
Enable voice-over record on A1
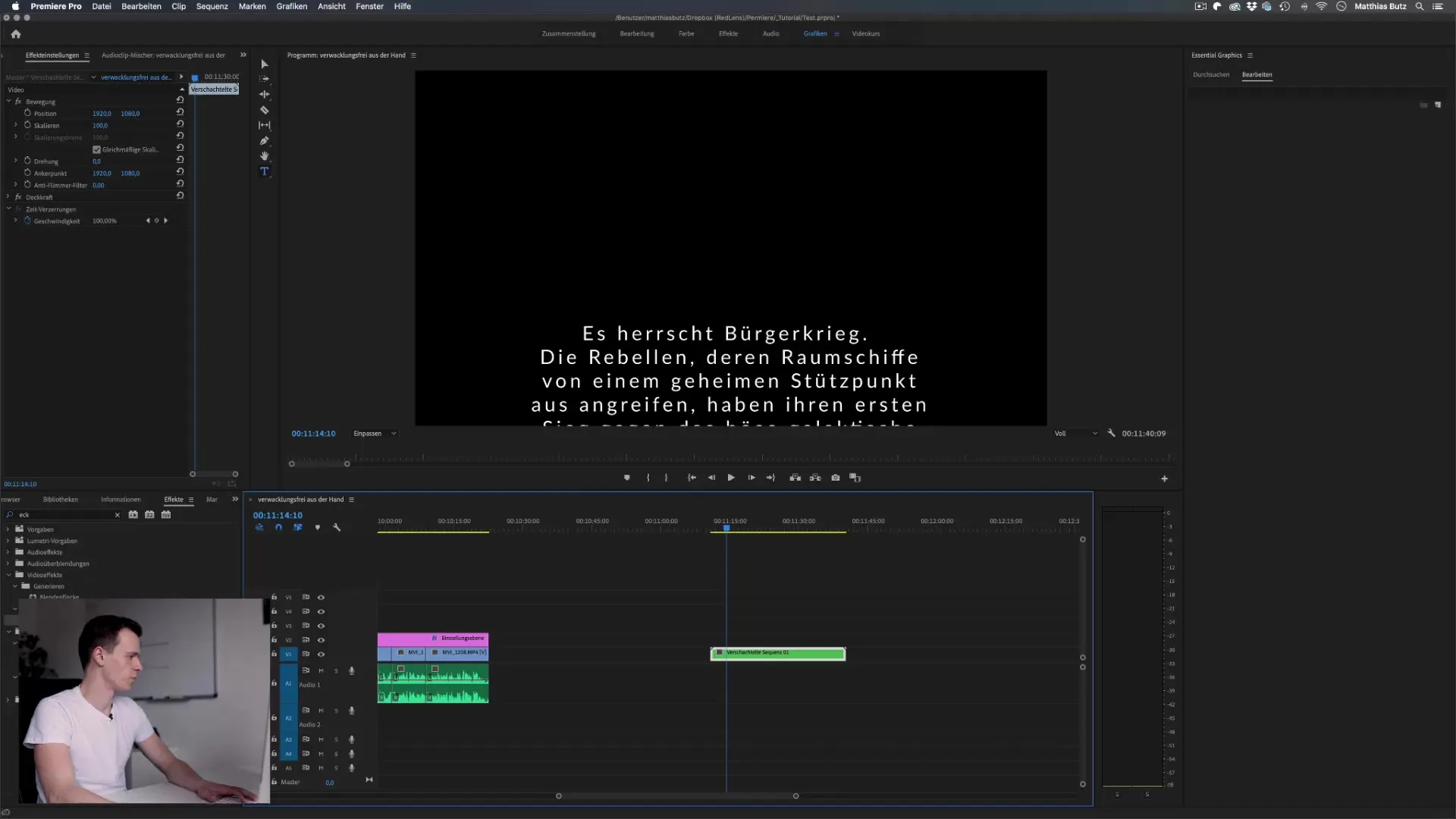pos(351,671)
